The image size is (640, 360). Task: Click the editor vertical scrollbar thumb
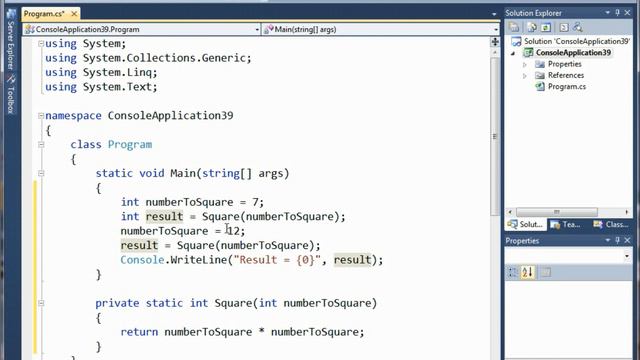(x=495, y=136)
